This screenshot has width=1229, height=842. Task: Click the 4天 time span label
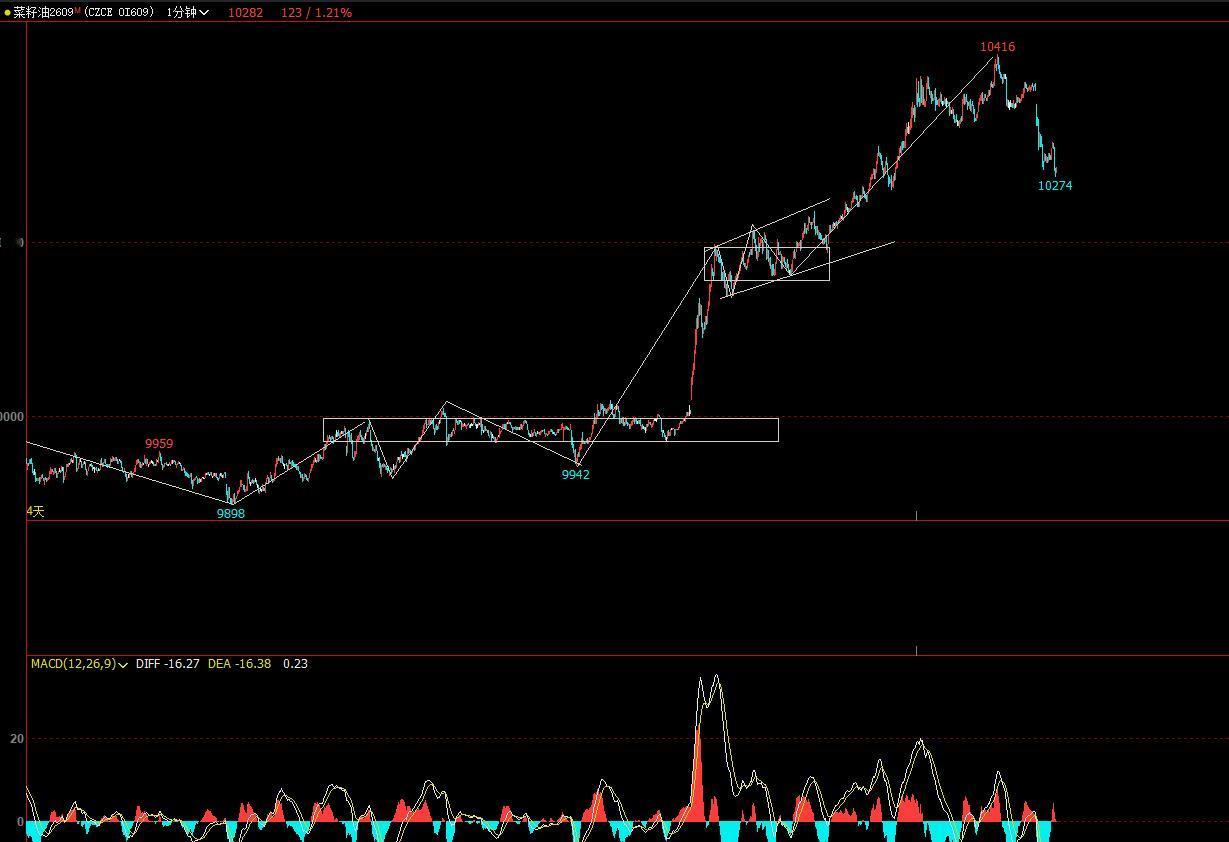pyautogui.click(x=35, y=512)
